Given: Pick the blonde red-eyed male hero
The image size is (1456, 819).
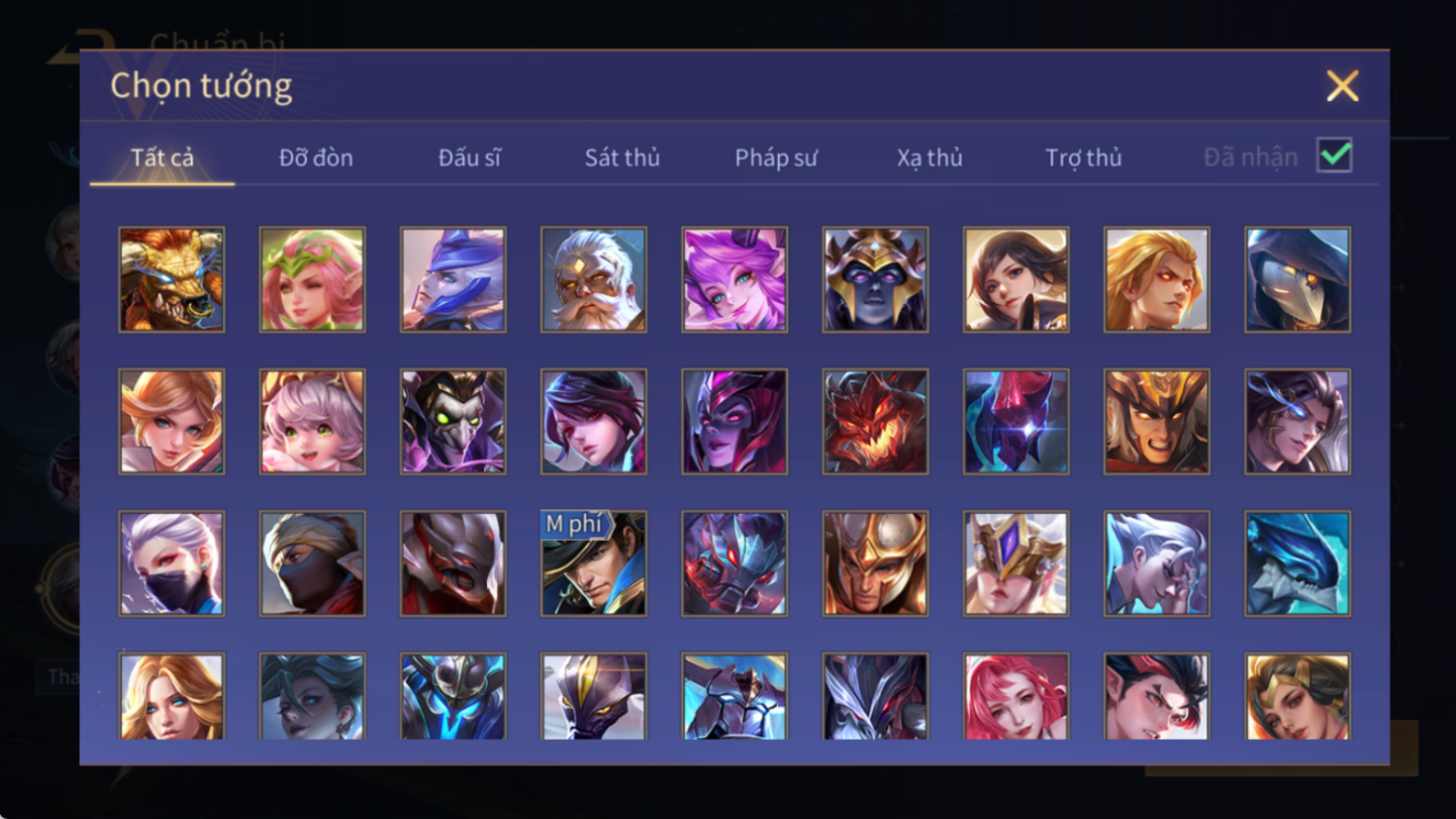Looking at the screenshot, I should pos(1157,279).
